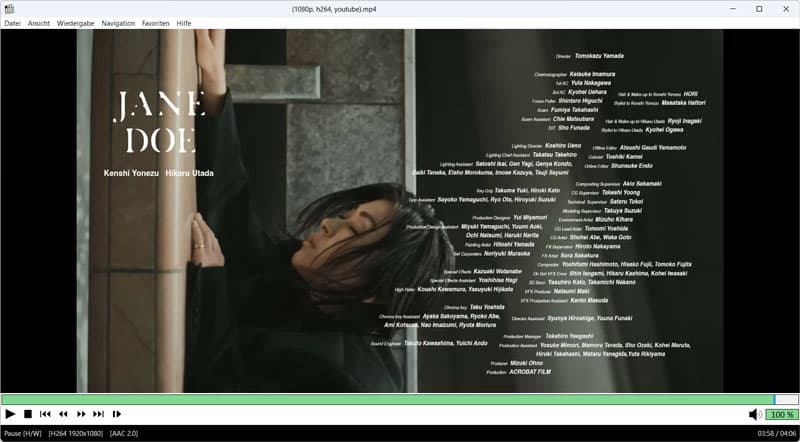
Task: Open the Ansicht menu
Action: 39,22
